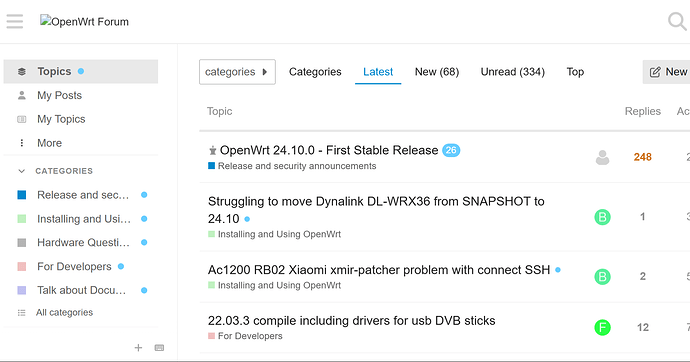Expand the More sidebar menu
690x362 pixels.
pyautogui.click(x=49, y=143)
